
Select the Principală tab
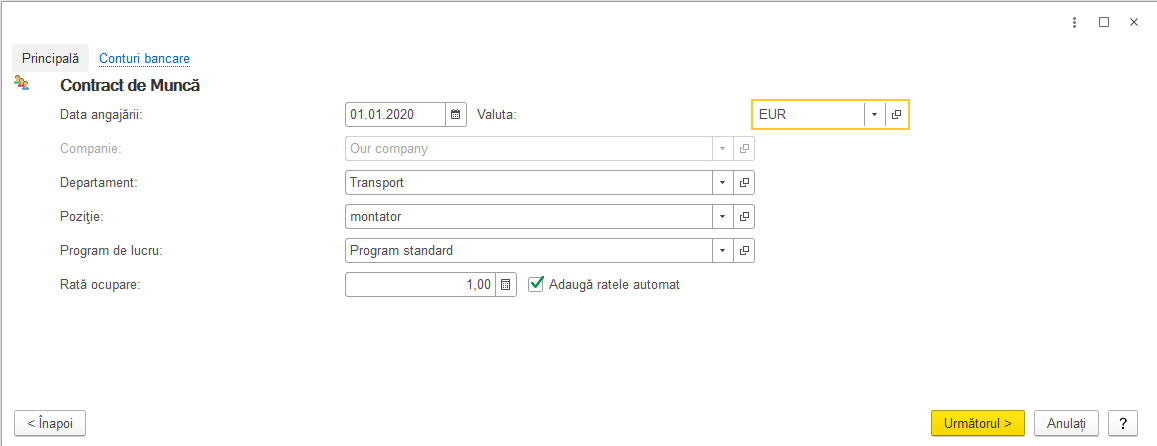(x=50, y=58)
